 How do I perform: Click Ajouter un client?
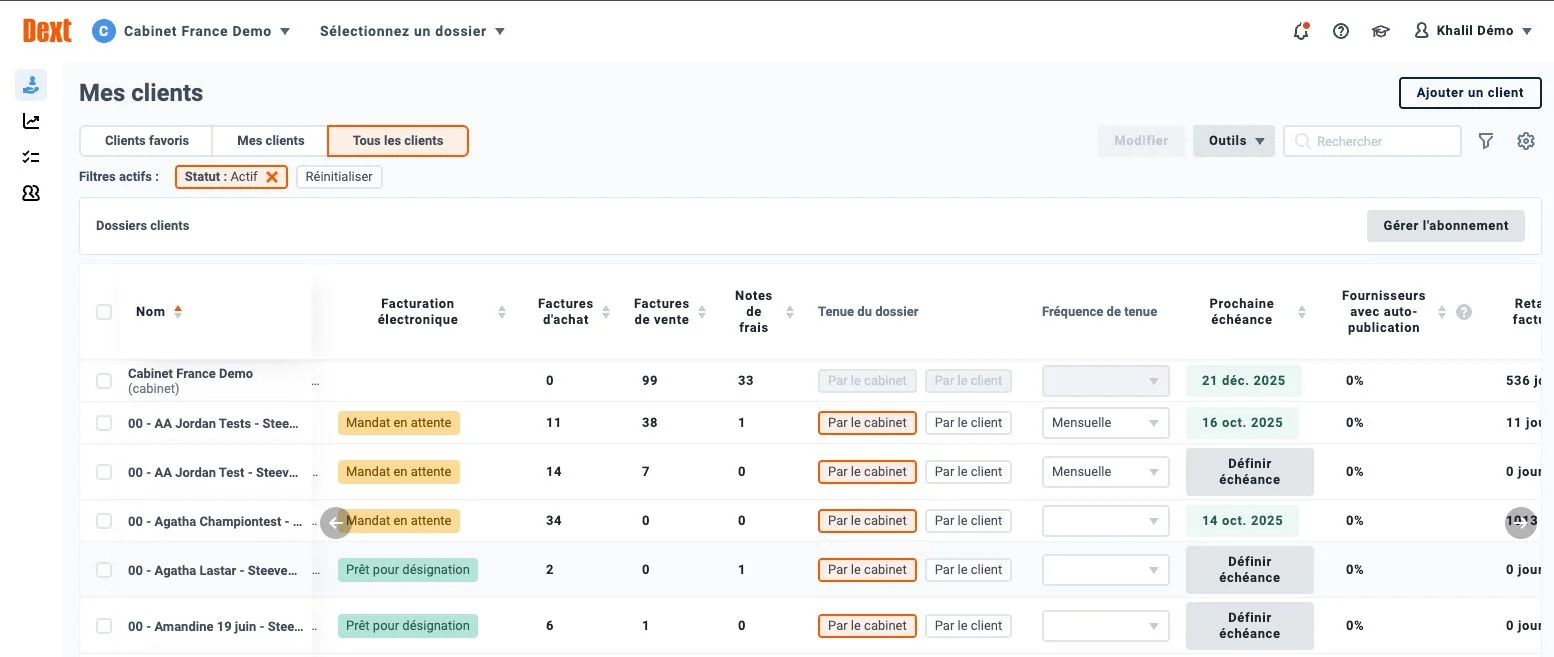click(1469, 92)
